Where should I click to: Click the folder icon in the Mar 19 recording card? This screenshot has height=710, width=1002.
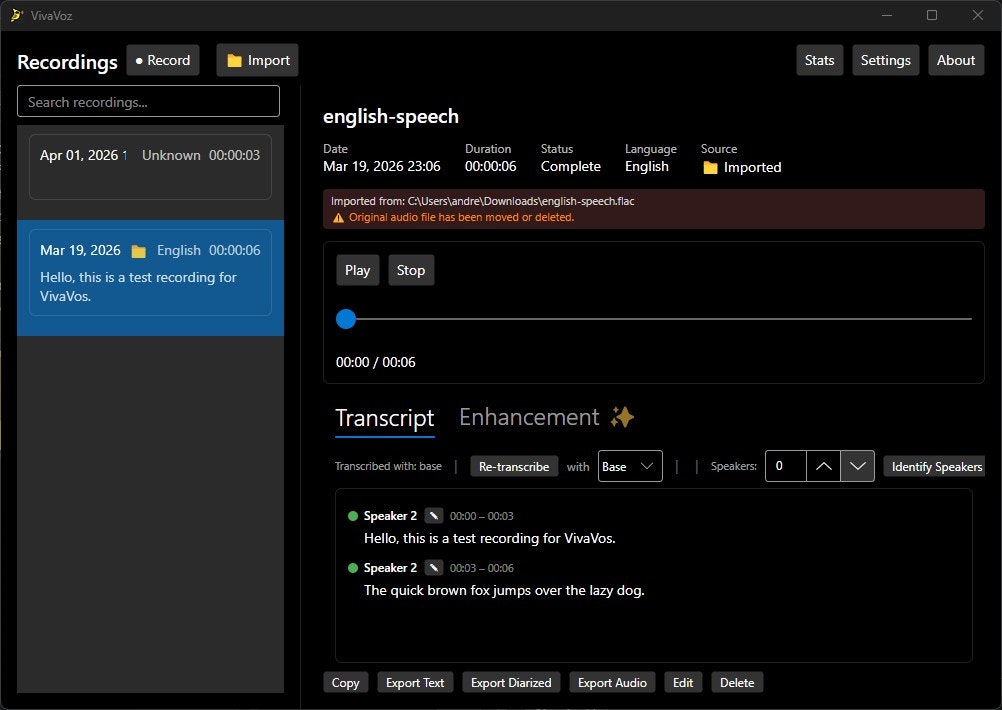pyautogui.click(x=139, y=251)
